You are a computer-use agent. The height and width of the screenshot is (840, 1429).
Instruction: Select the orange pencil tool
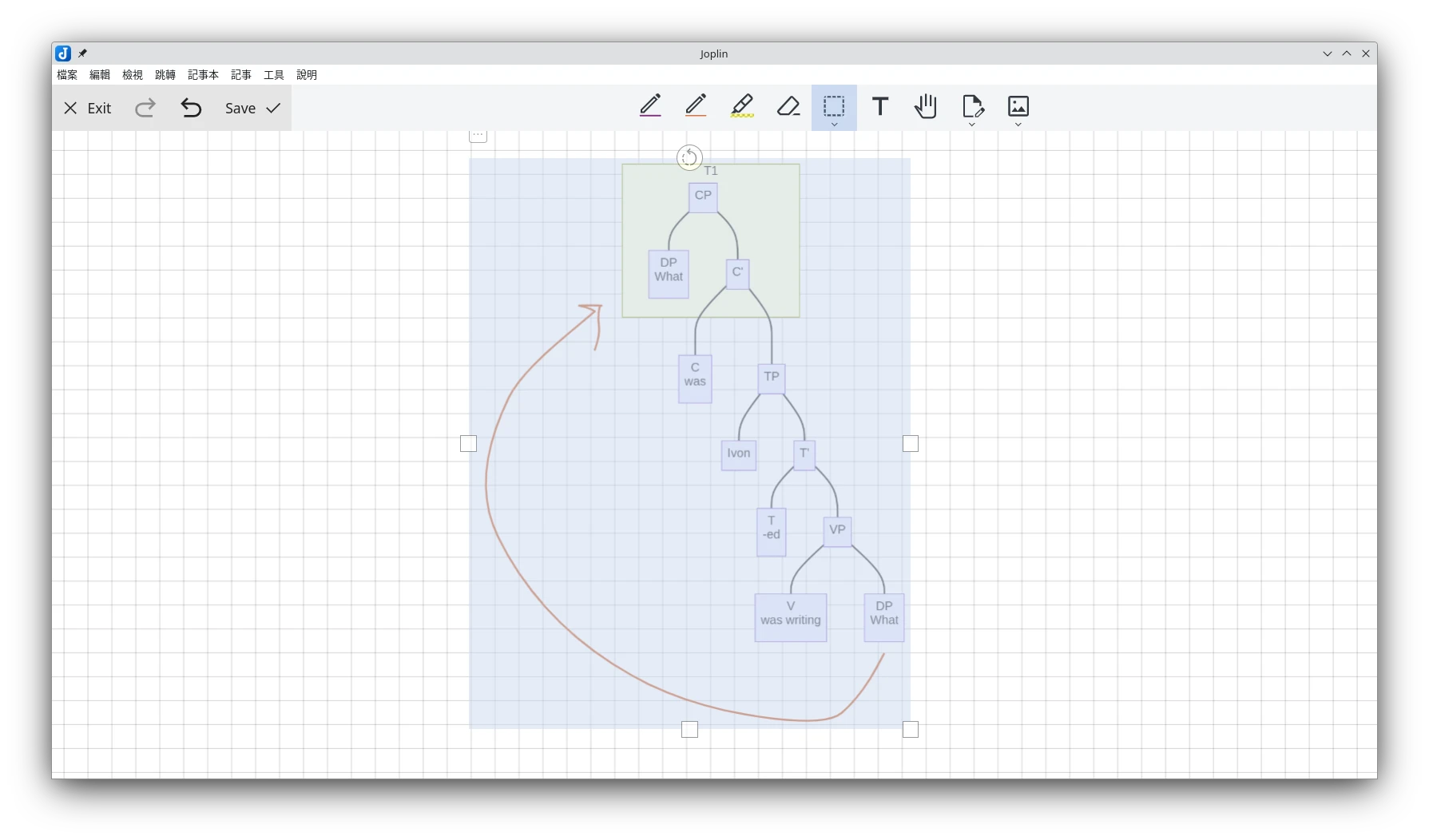click(x=696, y=105)
